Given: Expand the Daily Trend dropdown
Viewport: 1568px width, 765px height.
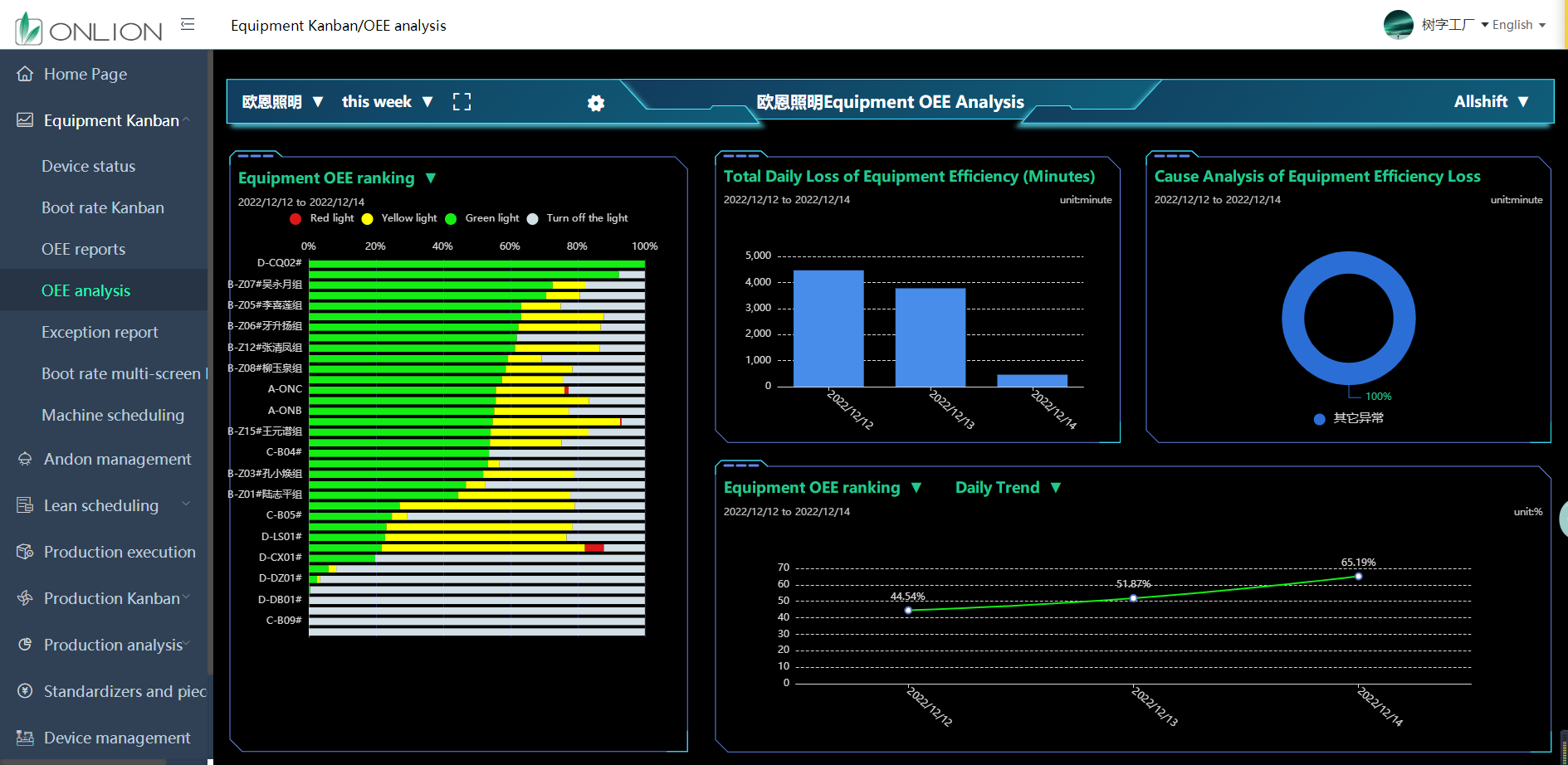Looking at the screenshot, I should 1007,488.
